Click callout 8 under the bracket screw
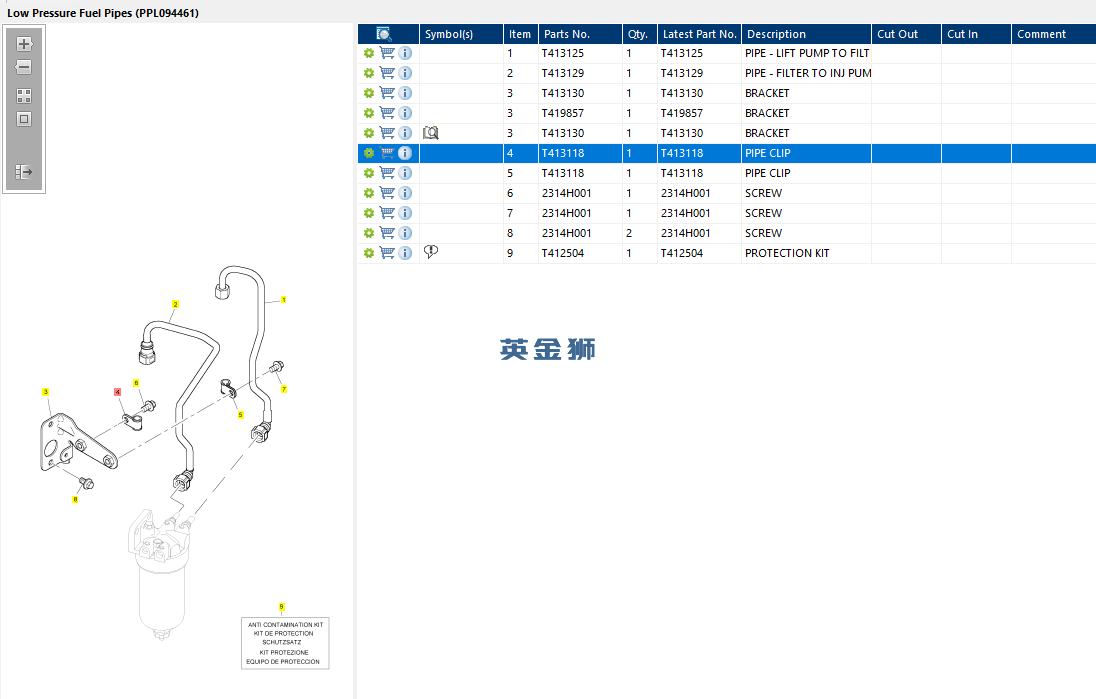Screen dimensions: 1096x699 point(75,499)
